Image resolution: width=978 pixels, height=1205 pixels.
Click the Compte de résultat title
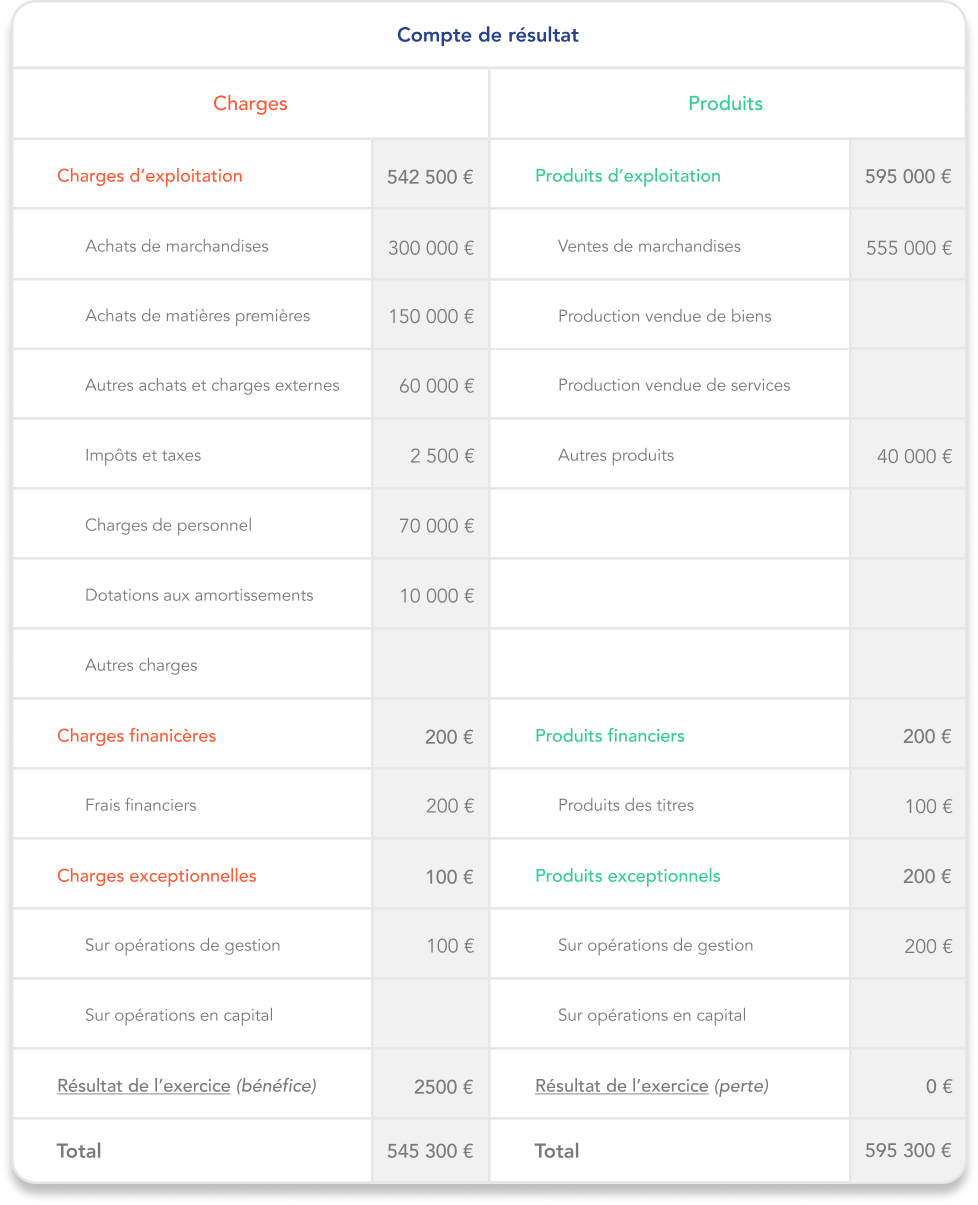click(x=488, y=35)
